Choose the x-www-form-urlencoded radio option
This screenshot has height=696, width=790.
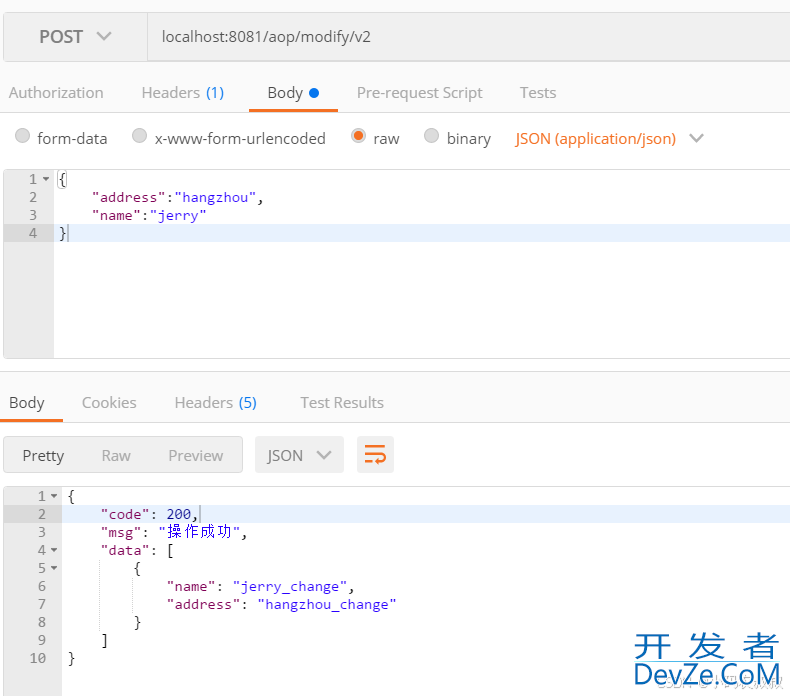click(139, 136)
